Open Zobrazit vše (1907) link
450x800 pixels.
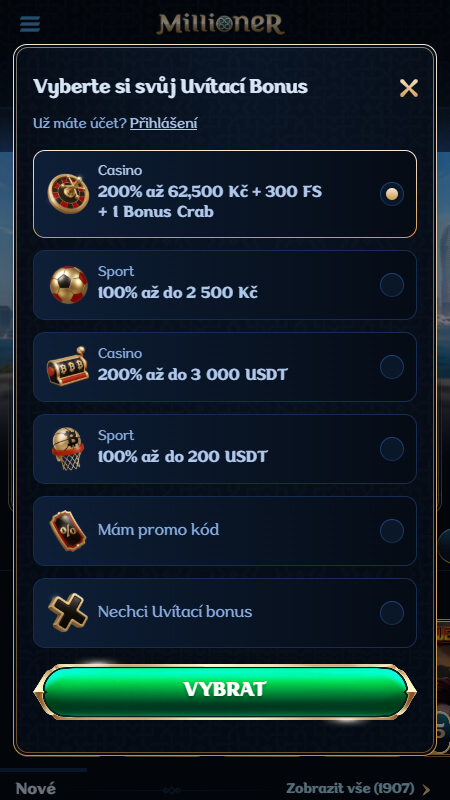352,788
